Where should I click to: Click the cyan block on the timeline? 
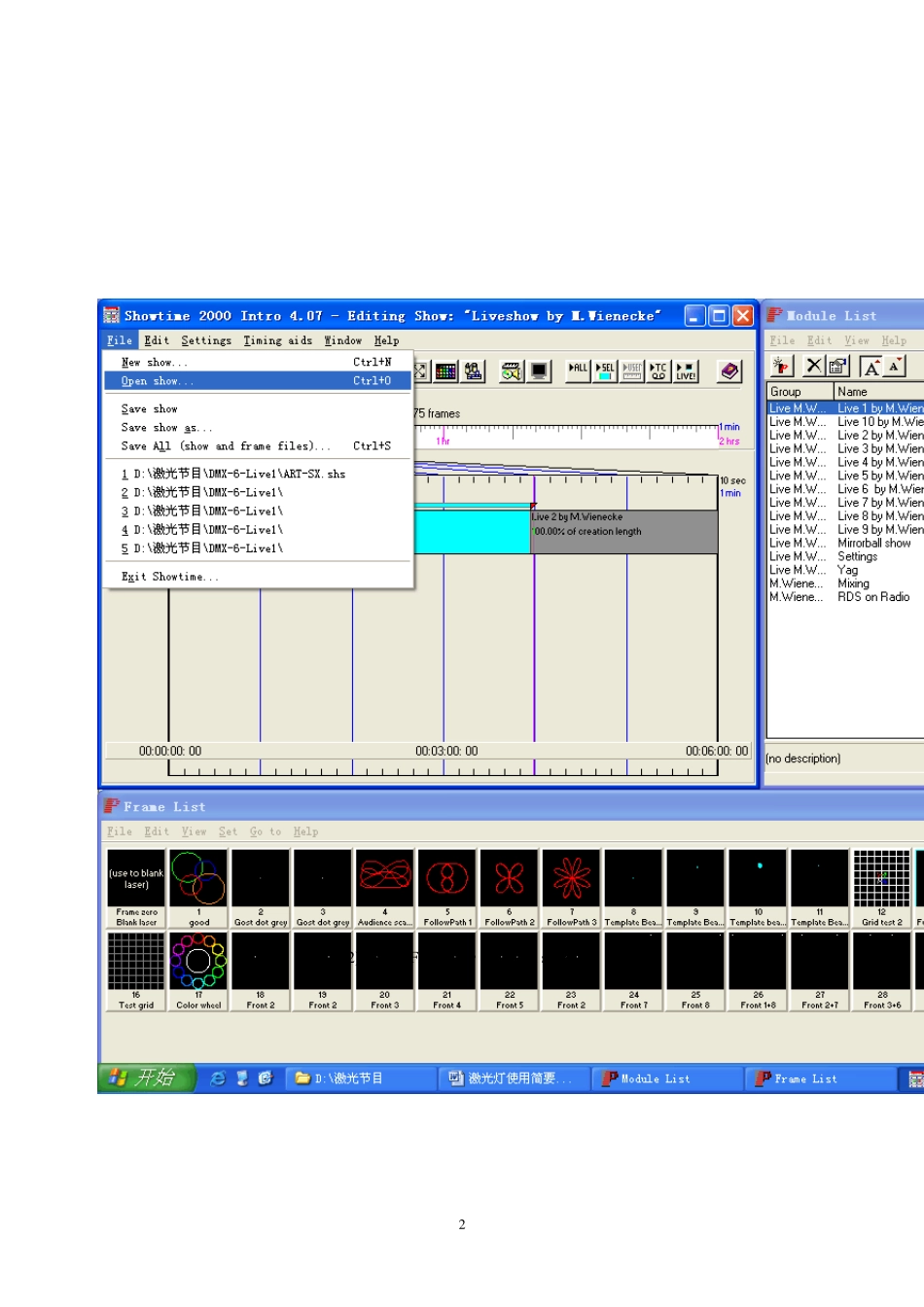tap(472, 532)
